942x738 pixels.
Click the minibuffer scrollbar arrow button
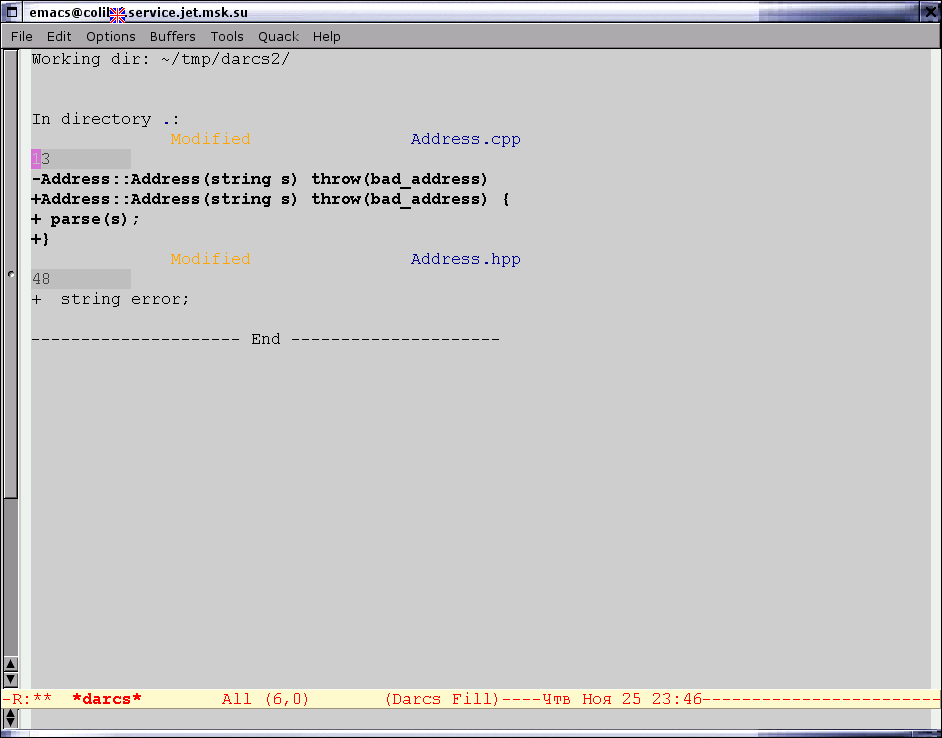(11, 717)
